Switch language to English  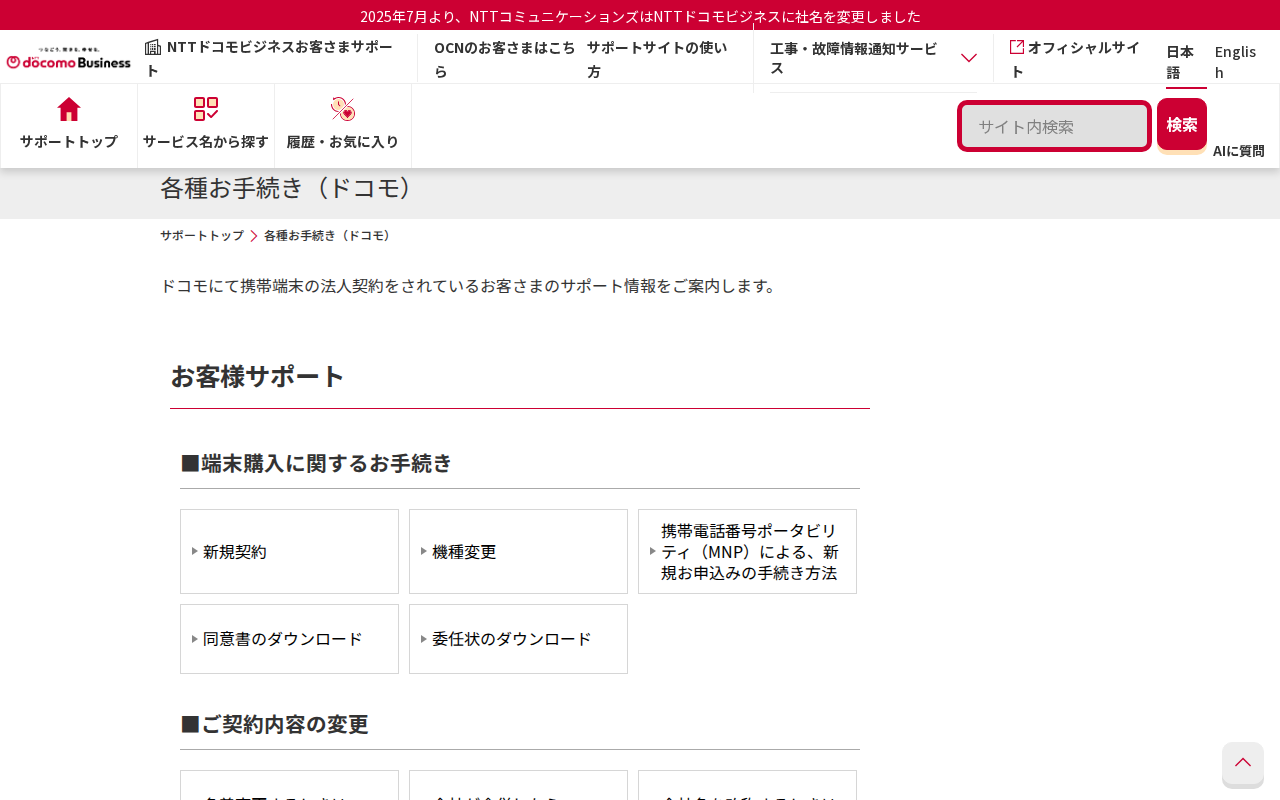pos(1236,62)
